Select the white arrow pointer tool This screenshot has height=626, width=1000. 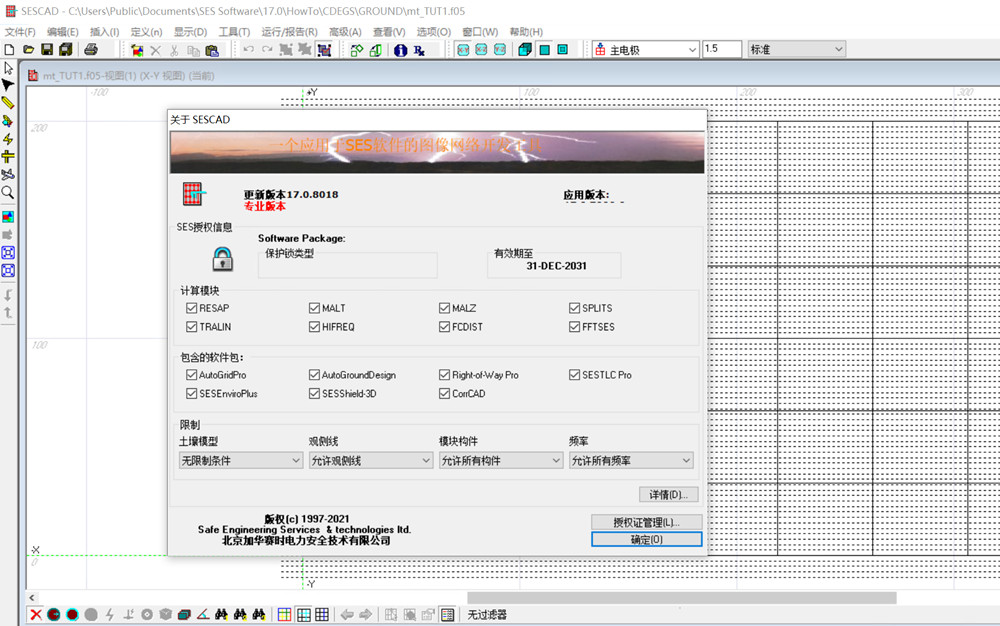8,68
